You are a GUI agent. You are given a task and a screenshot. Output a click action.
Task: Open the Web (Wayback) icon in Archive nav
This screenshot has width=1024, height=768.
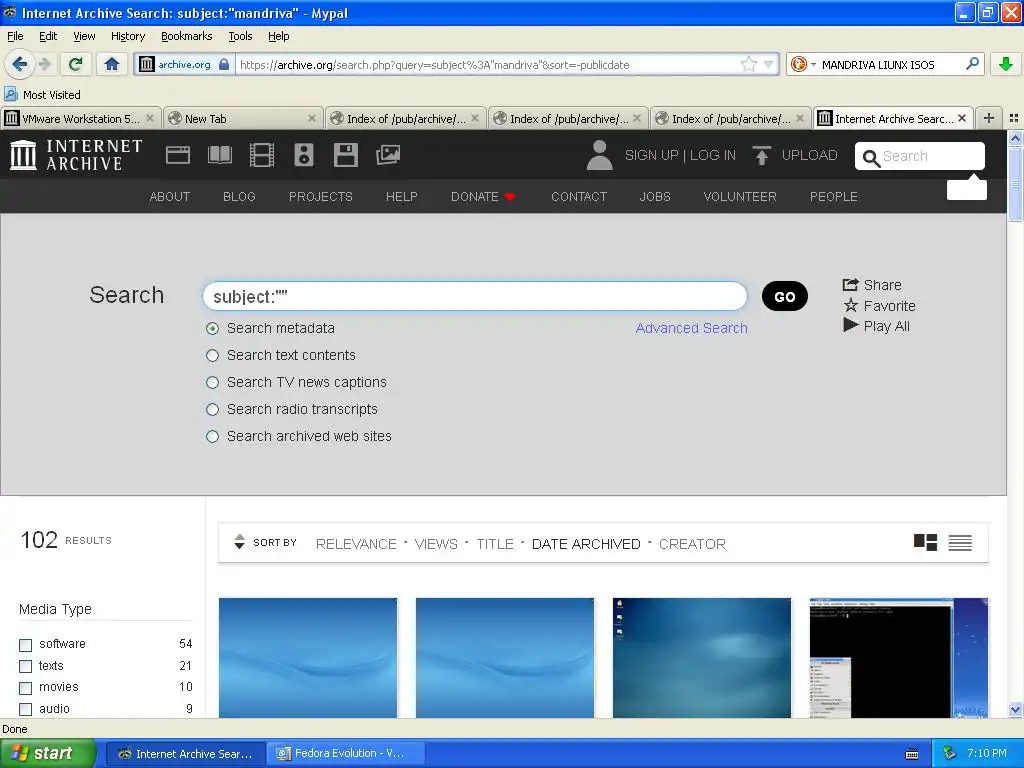[x=178, y=155]
